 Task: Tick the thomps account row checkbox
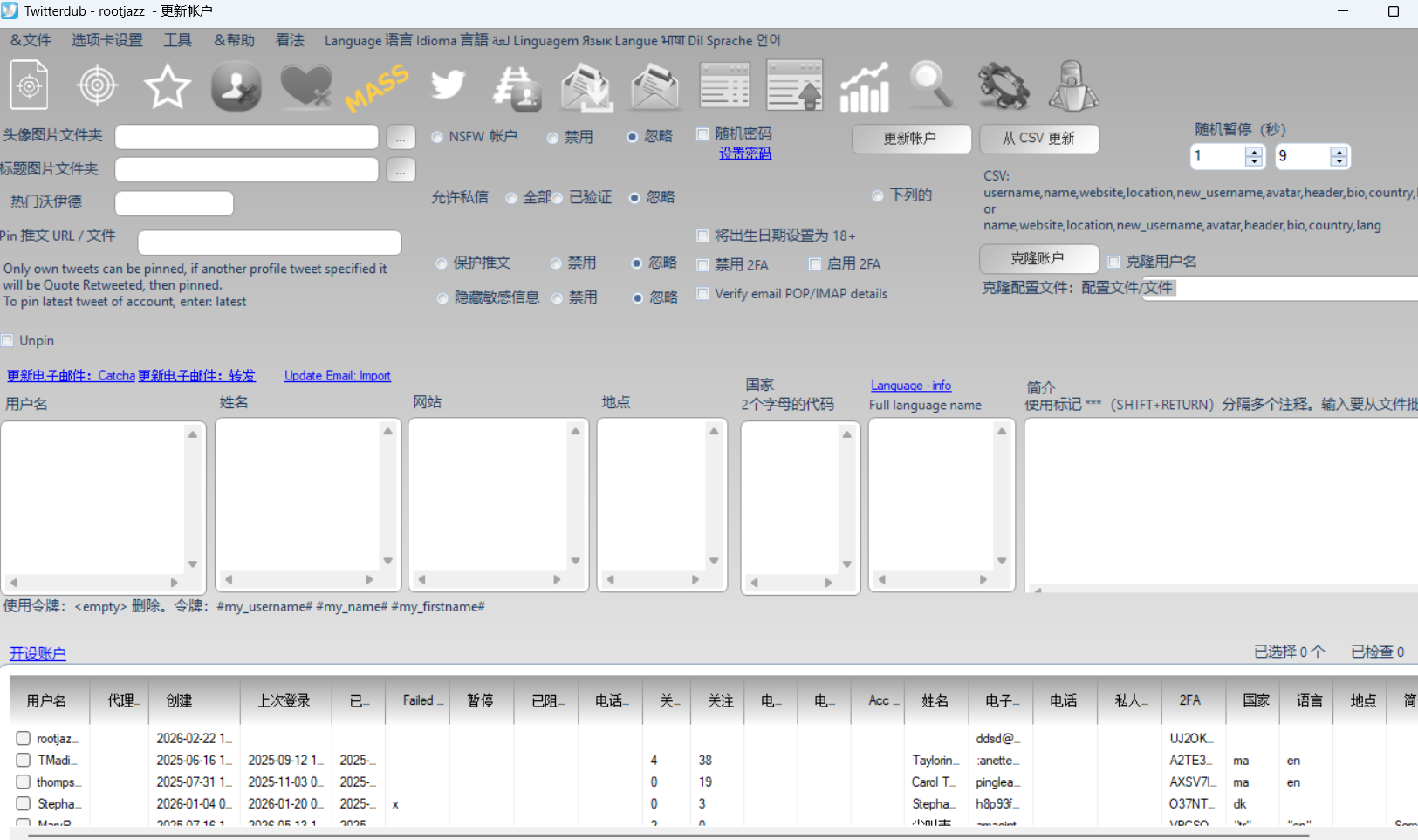pyautogui.click(x=24, y=782)
